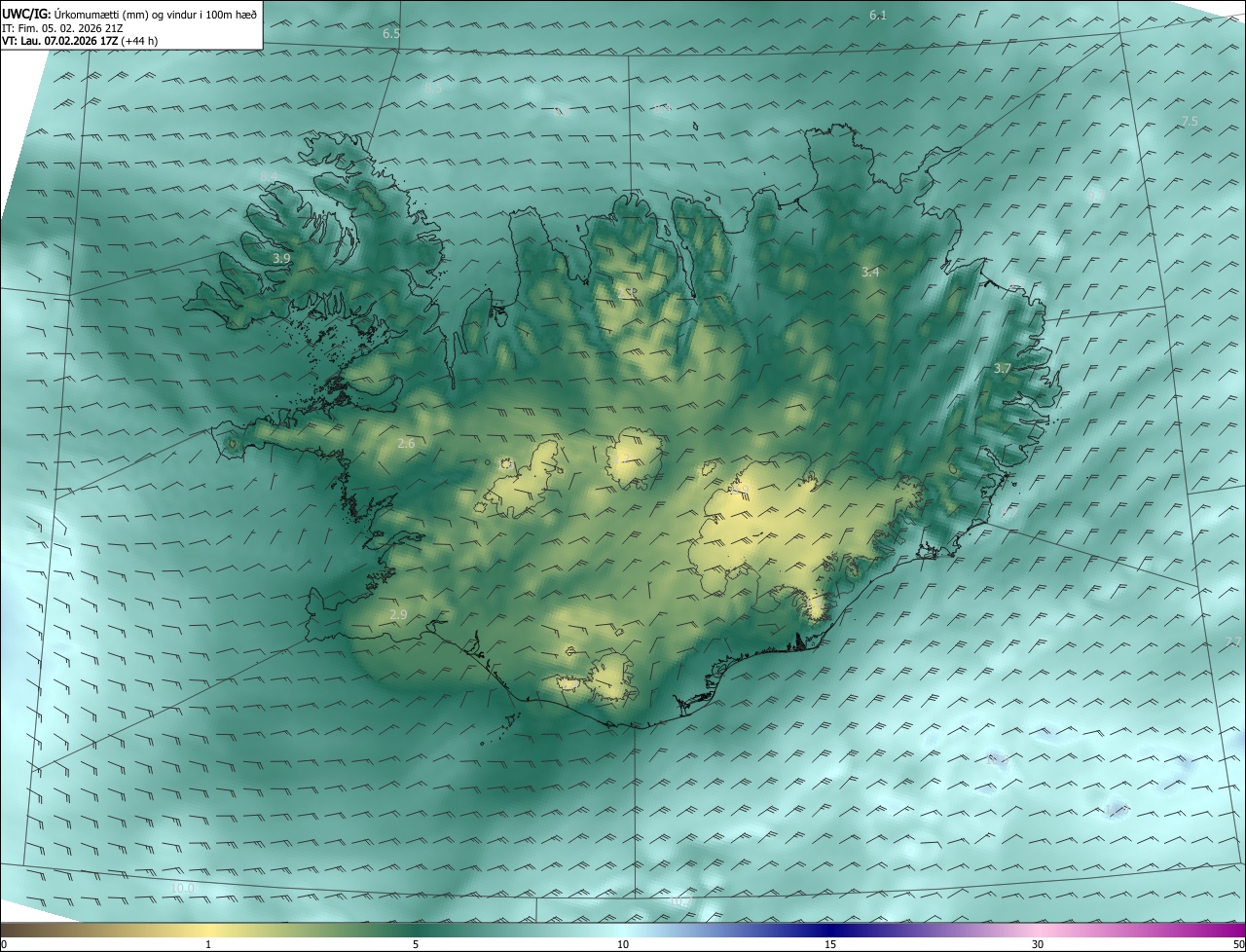Click the 10.0 value over the sea
The height and width of the screenshot is (952, 1246).
click(x=182, y=888)
